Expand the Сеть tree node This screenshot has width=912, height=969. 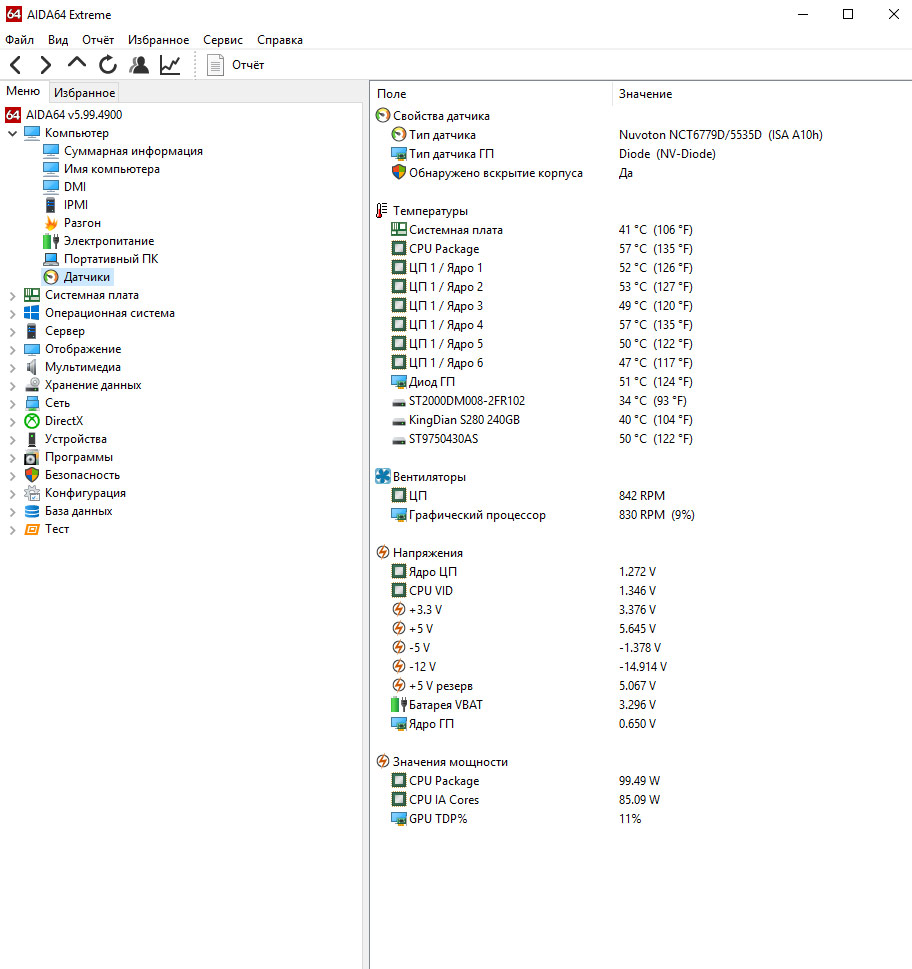pyautogui.click(x=12, y=404)
